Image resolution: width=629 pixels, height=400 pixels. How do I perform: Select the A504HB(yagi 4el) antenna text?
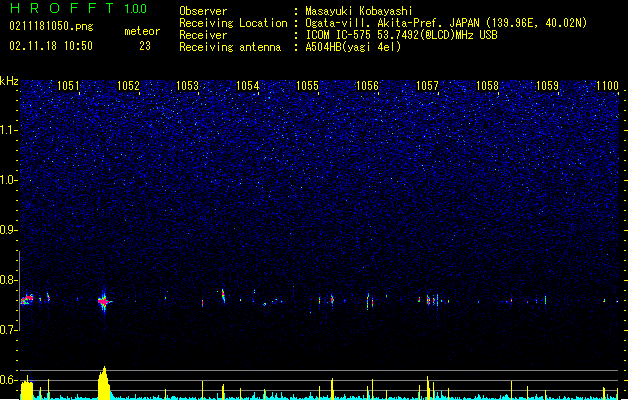click(x=353, y=47)
